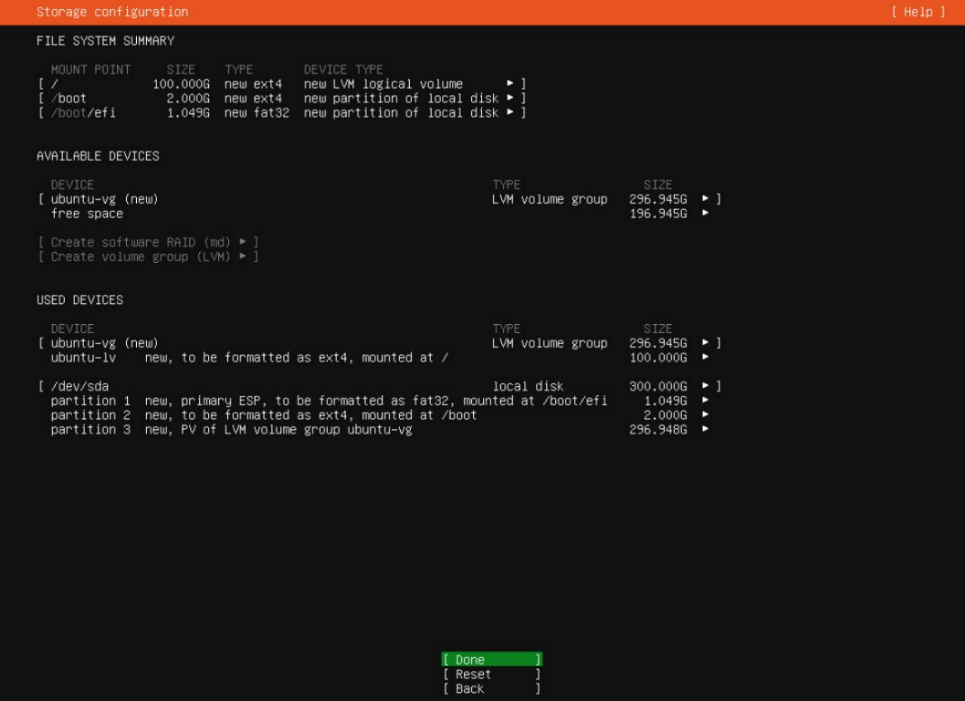965x701 pixels.
Task: Select the free space row
Action: coord(87,214)
